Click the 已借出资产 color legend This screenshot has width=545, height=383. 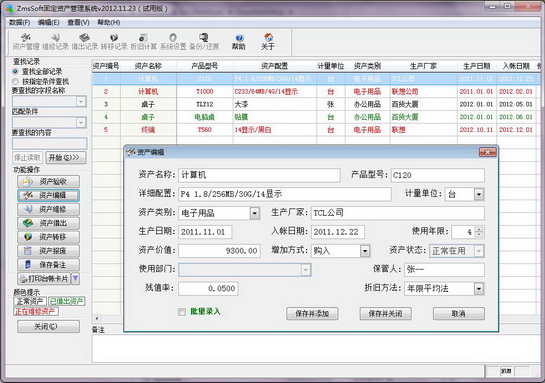(x=66, y=301)
